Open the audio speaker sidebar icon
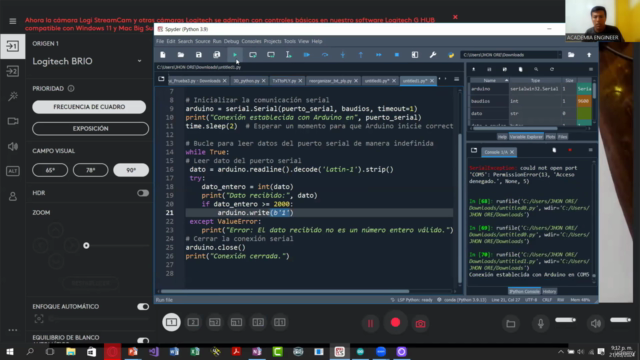This screenshot has width=640, height=360. [13, 146]
